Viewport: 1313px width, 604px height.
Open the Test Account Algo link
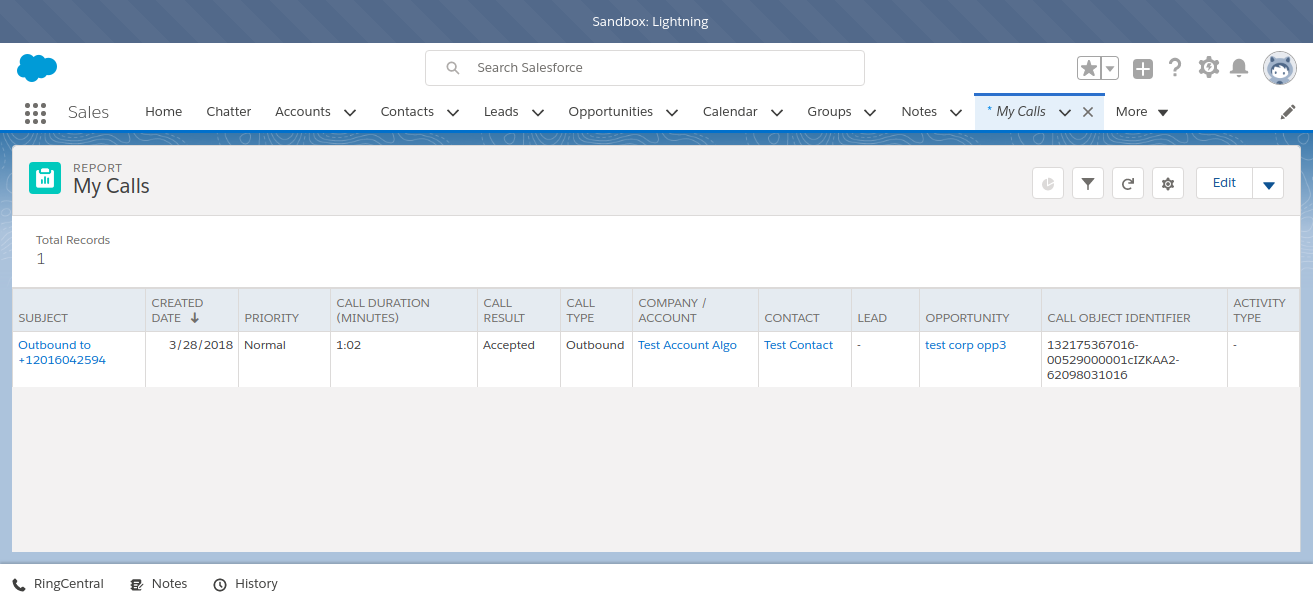[687, 345]
